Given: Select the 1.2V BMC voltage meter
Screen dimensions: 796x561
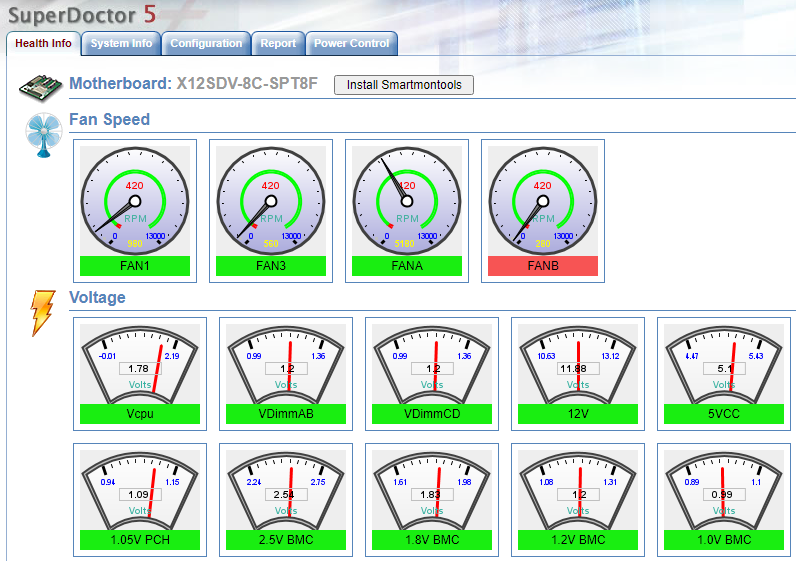Looking at the screenshot, I should 578,490.
